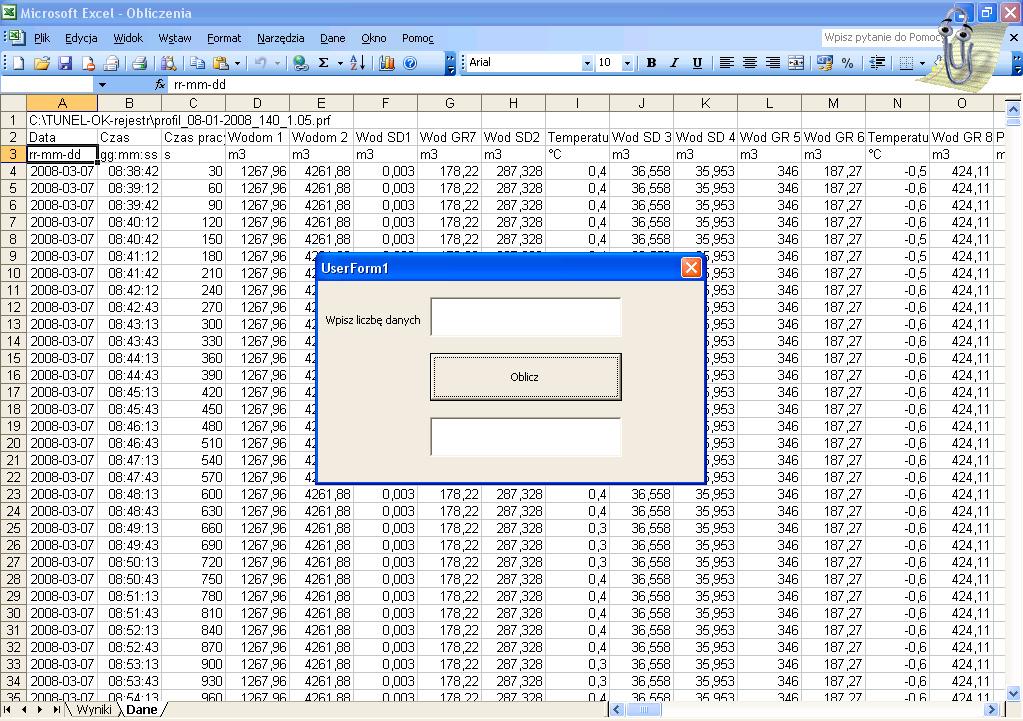This screenshot has width=1023, height=721.
Task: Close the UserForm1 dialog
Action: (691, 268)
